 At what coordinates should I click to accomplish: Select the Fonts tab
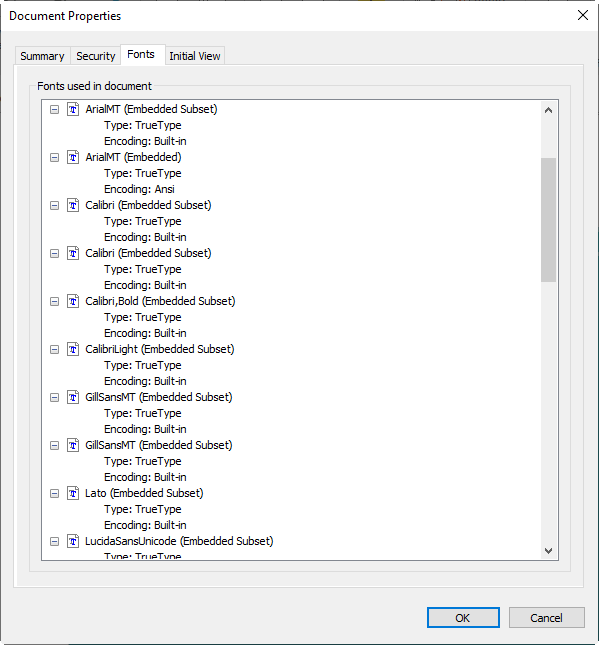pyautogui.click(x=141, y=54)
